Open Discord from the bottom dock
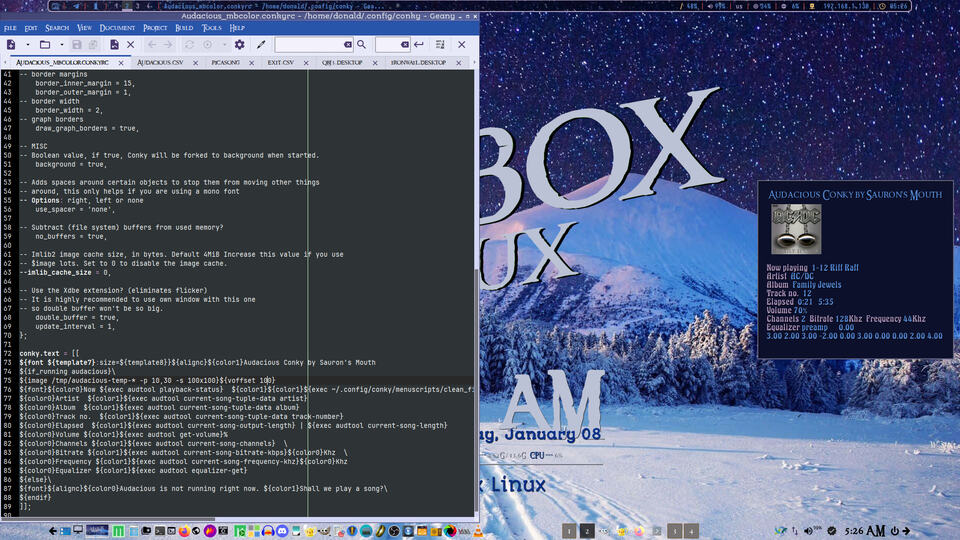The height and width of the screenshot is (540, 960). (x=281, y=530)
